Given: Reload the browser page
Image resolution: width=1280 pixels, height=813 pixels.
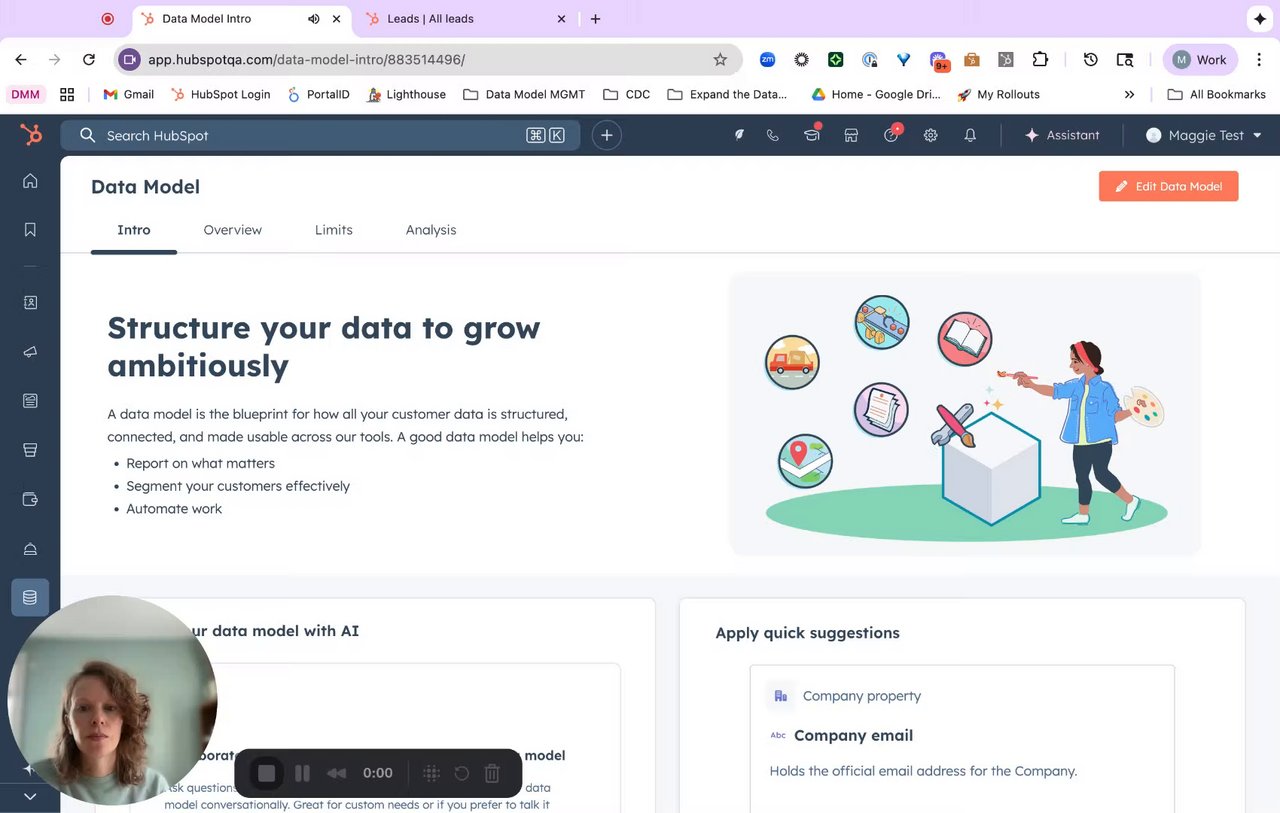Looking at the screenshot, I should [x=89, y=59].
